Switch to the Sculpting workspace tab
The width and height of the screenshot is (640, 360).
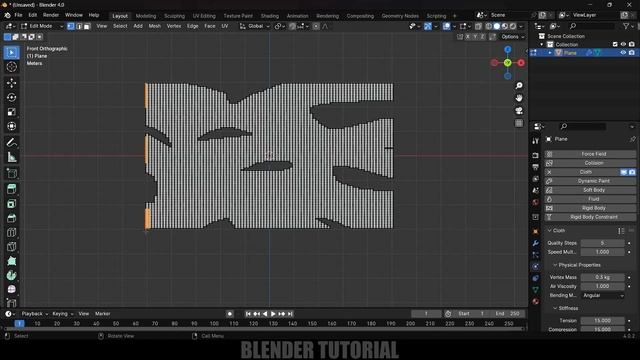(174, 16)
